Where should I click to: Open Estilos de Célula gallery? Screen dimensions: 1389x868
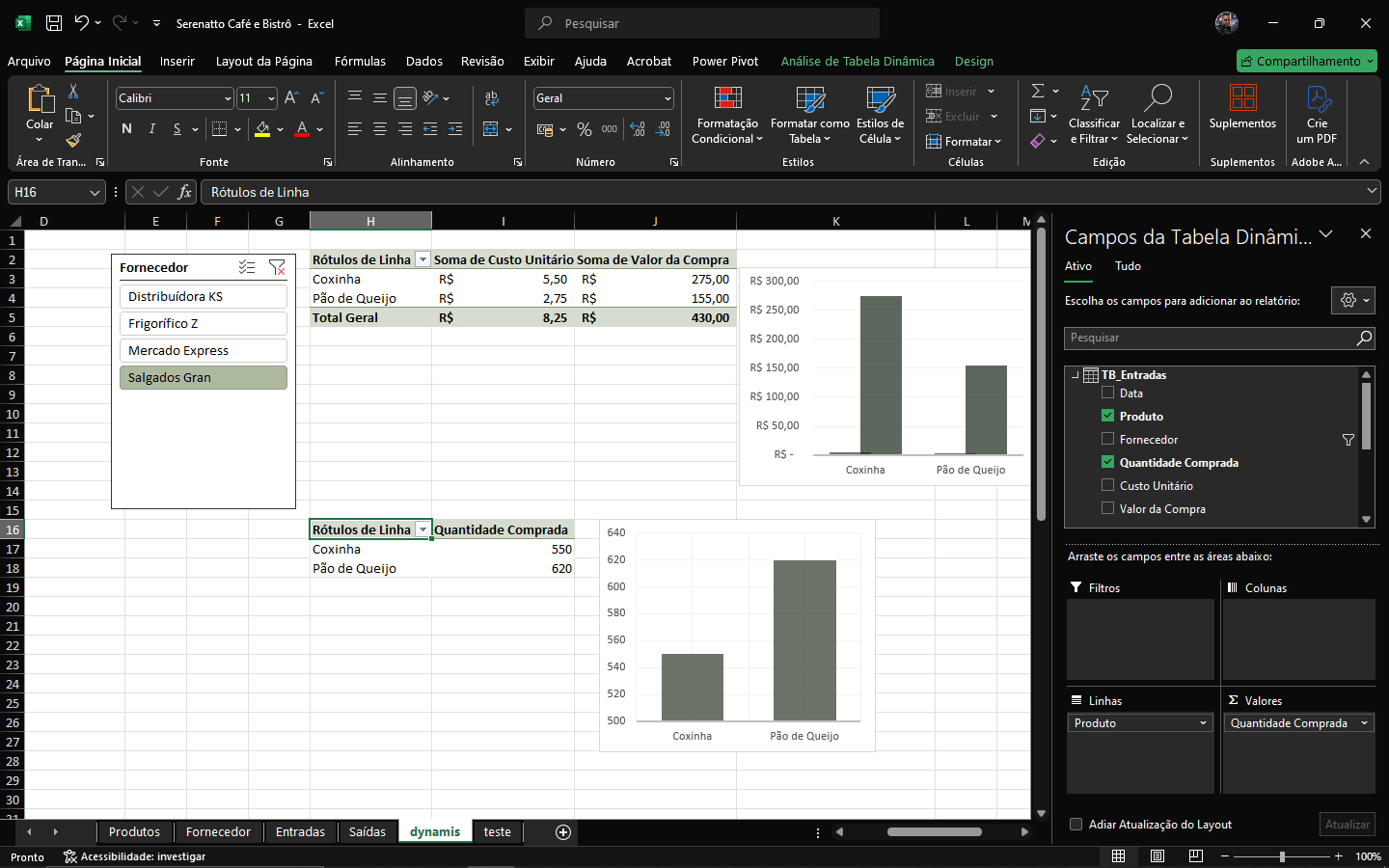tap(880, 116)
